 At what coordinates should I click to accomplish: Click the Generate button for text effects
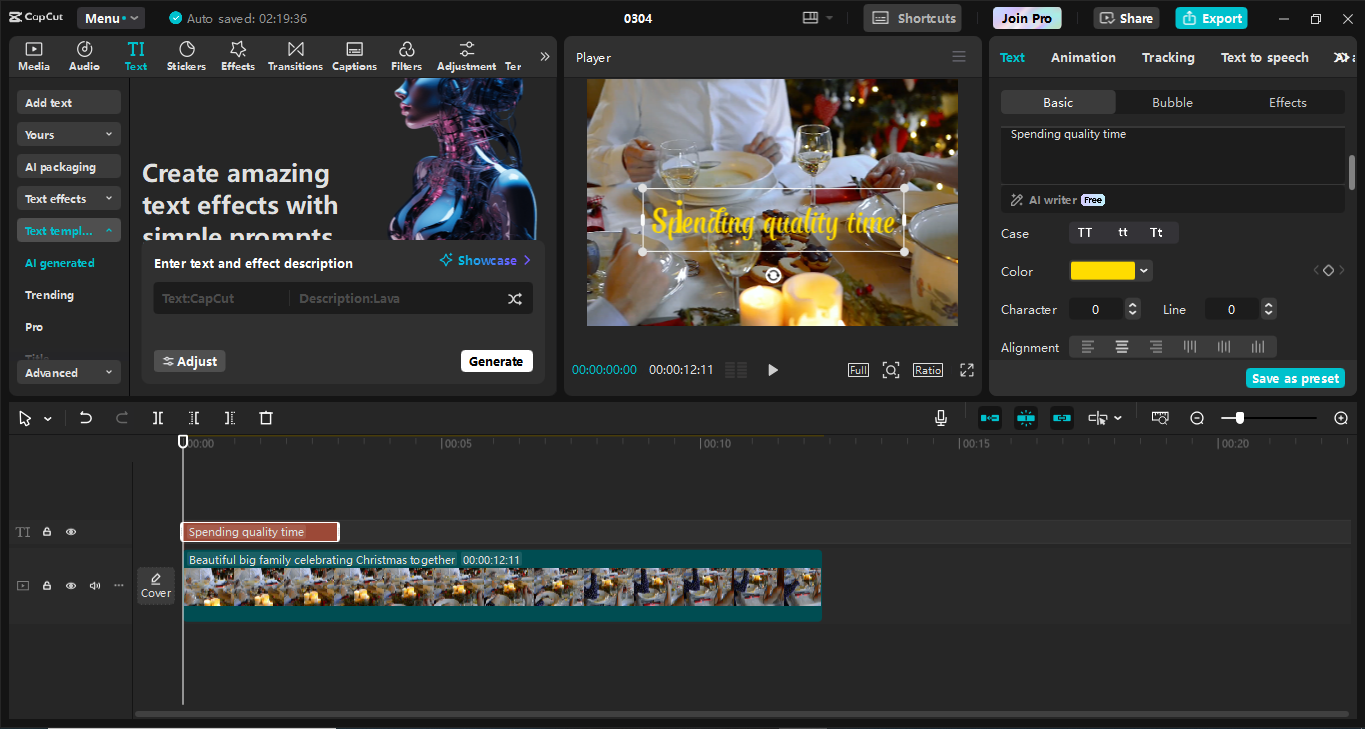click(x=496, y=361)
